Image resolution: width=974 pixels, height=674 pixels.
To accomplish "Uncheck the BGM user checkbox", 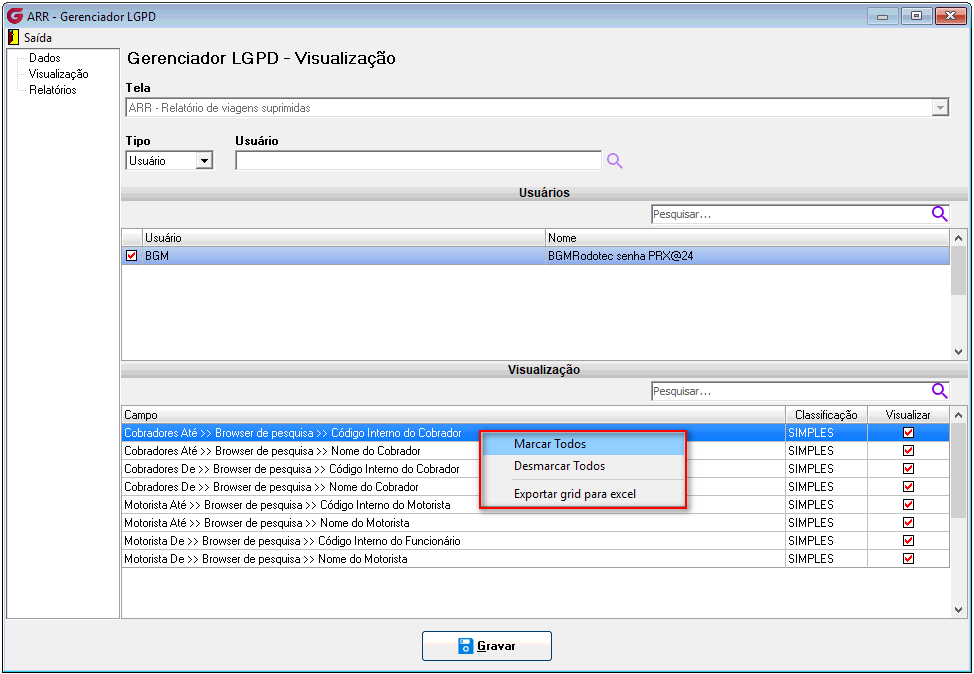I will click(131, 255).
